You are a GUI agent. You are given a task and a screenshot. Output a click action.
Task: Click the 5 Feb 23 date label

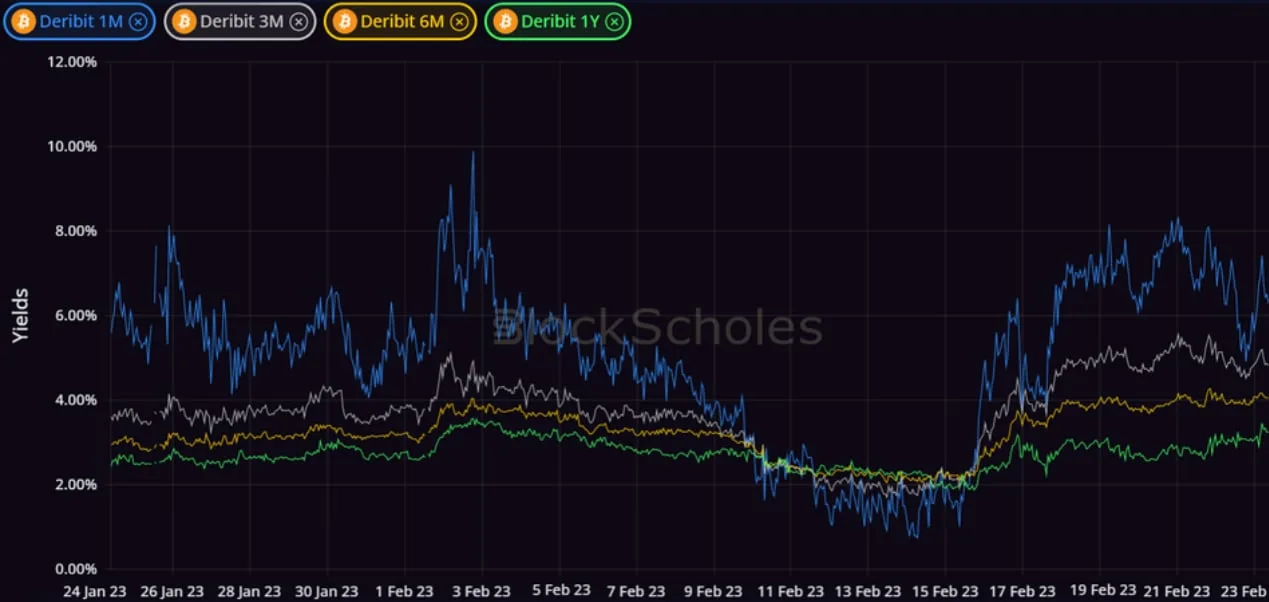[x=559, y=590]
